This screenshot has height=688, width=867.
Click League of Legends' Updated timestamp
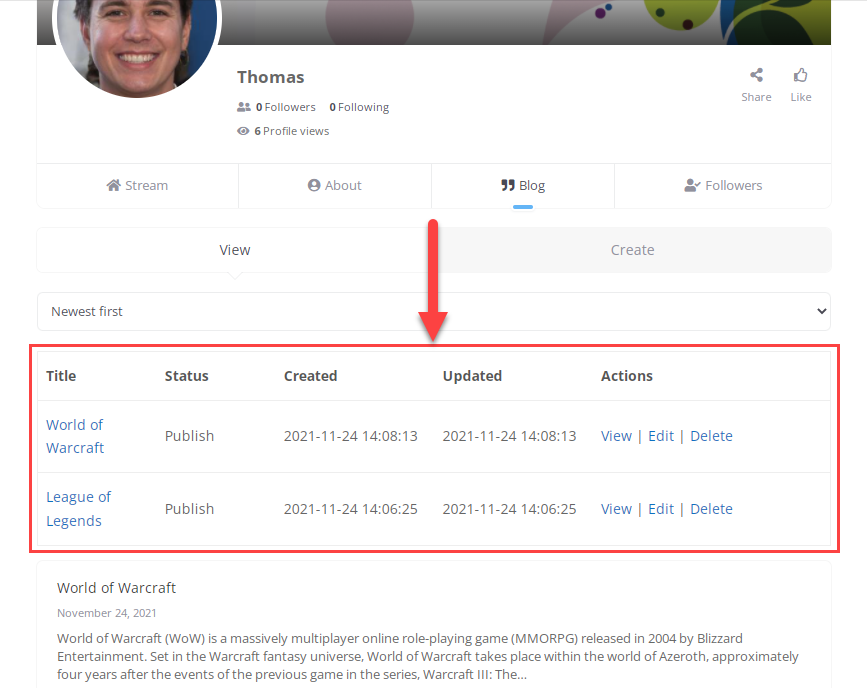509,509
